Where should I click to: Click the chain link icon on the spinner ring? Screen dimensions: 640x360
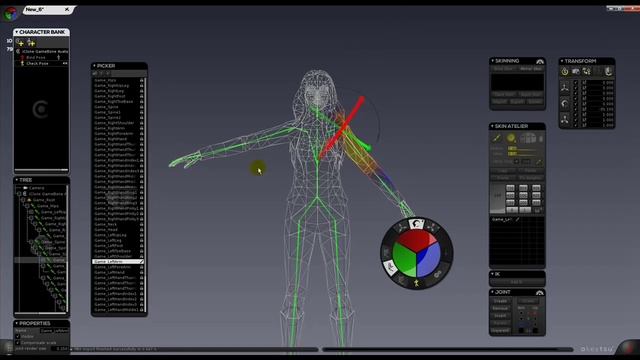click(438, 274)
